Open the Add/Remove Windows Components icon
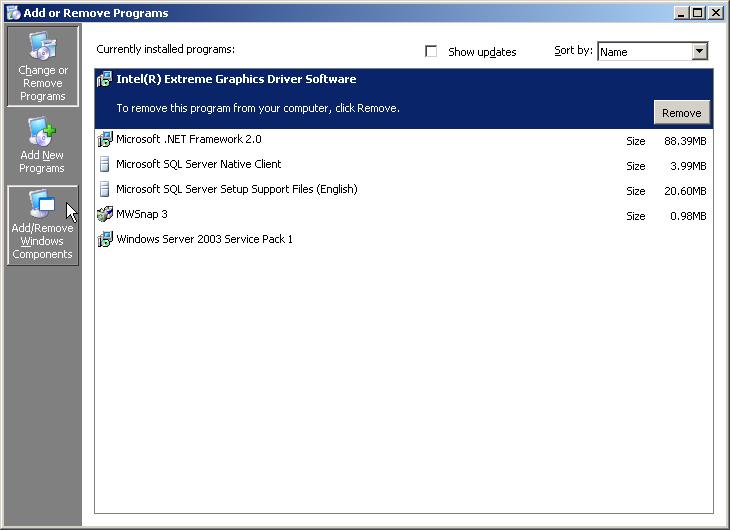Screen dimensions: 730x530 point(42,205)
